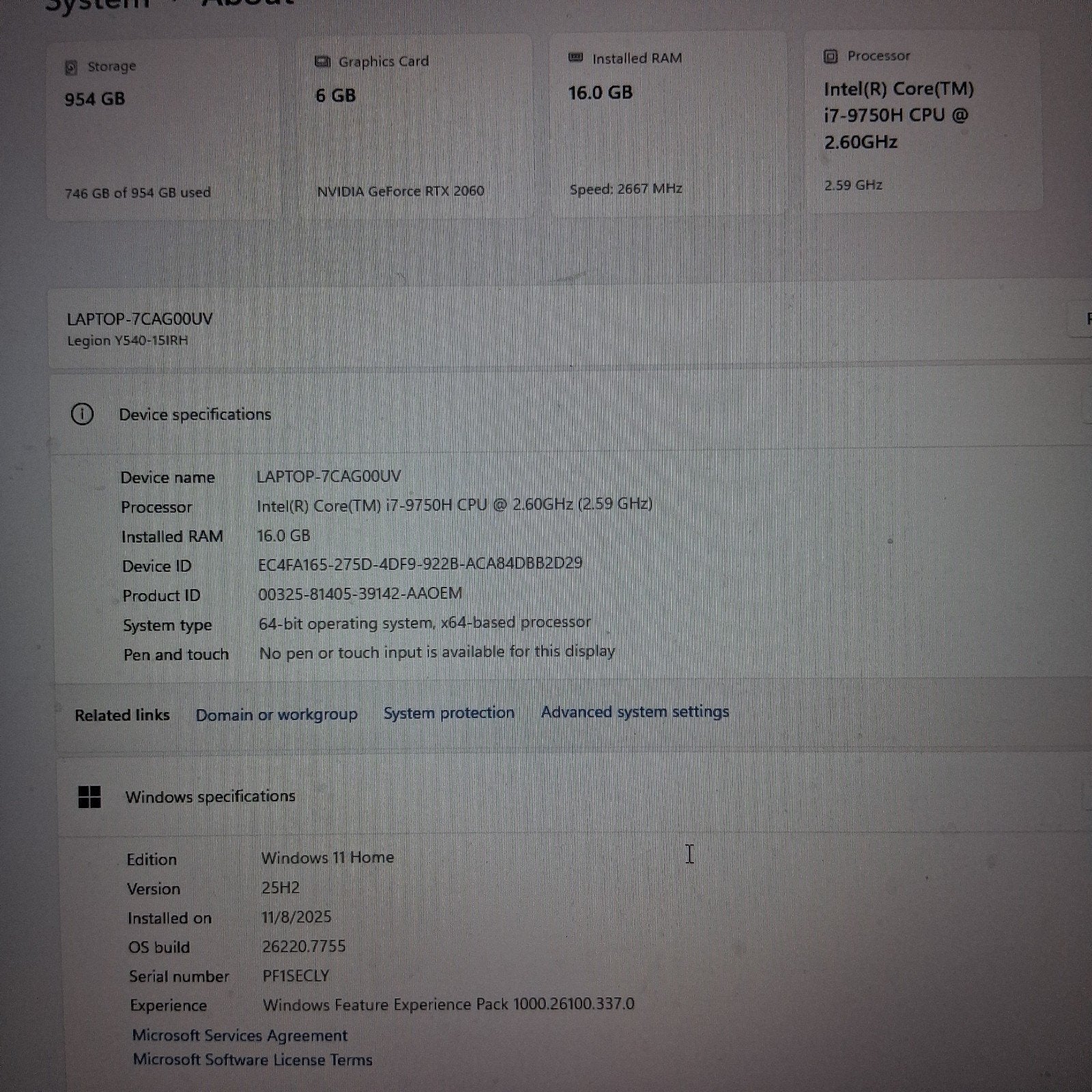Select the text 'NVIDIA GeForce RTX 2060'
1092x1092 pixels.
pyautogui.click(x=401, y=192)
